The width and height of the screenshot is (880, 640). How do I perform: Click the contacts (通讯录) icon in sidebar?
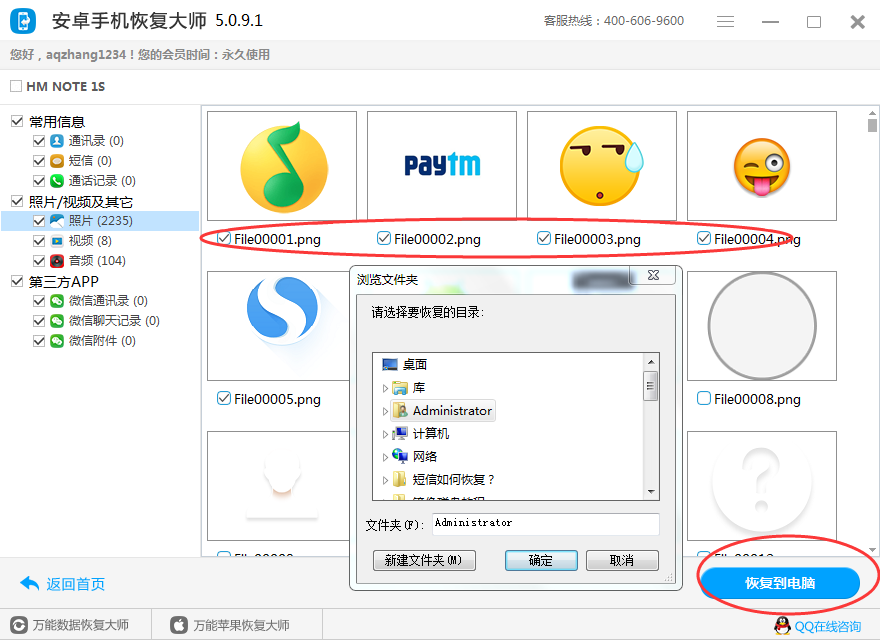point(57,141)
